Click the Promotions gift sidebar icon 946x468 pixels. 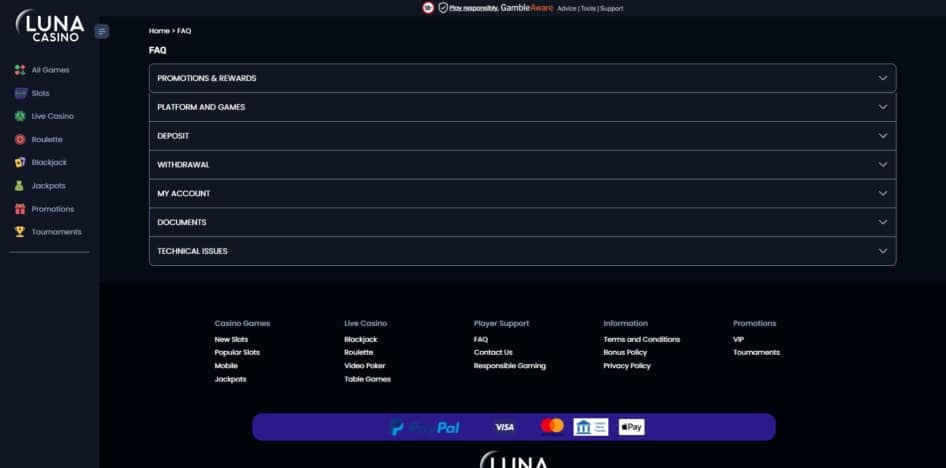pyautogui.click(x=20, y=209)
